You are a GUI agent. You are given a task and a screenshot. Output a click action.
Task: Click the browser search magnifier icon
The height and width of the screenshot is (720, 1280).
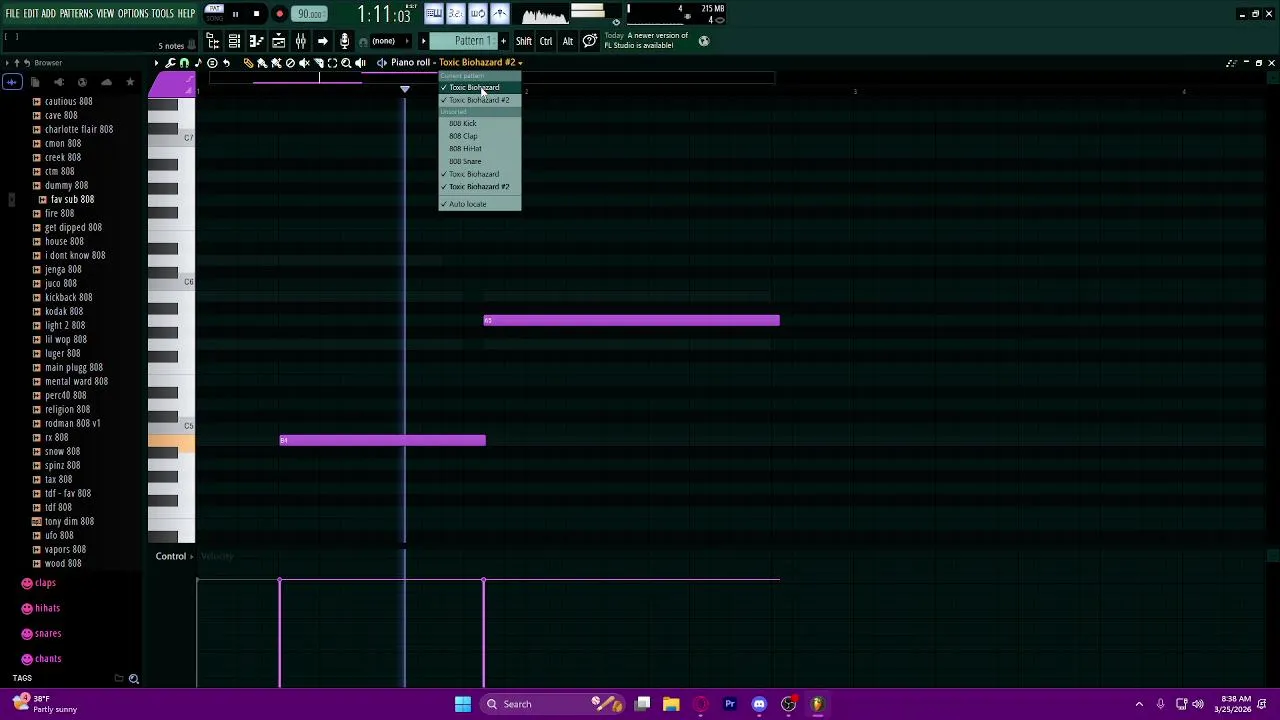(x=133, y=679)
